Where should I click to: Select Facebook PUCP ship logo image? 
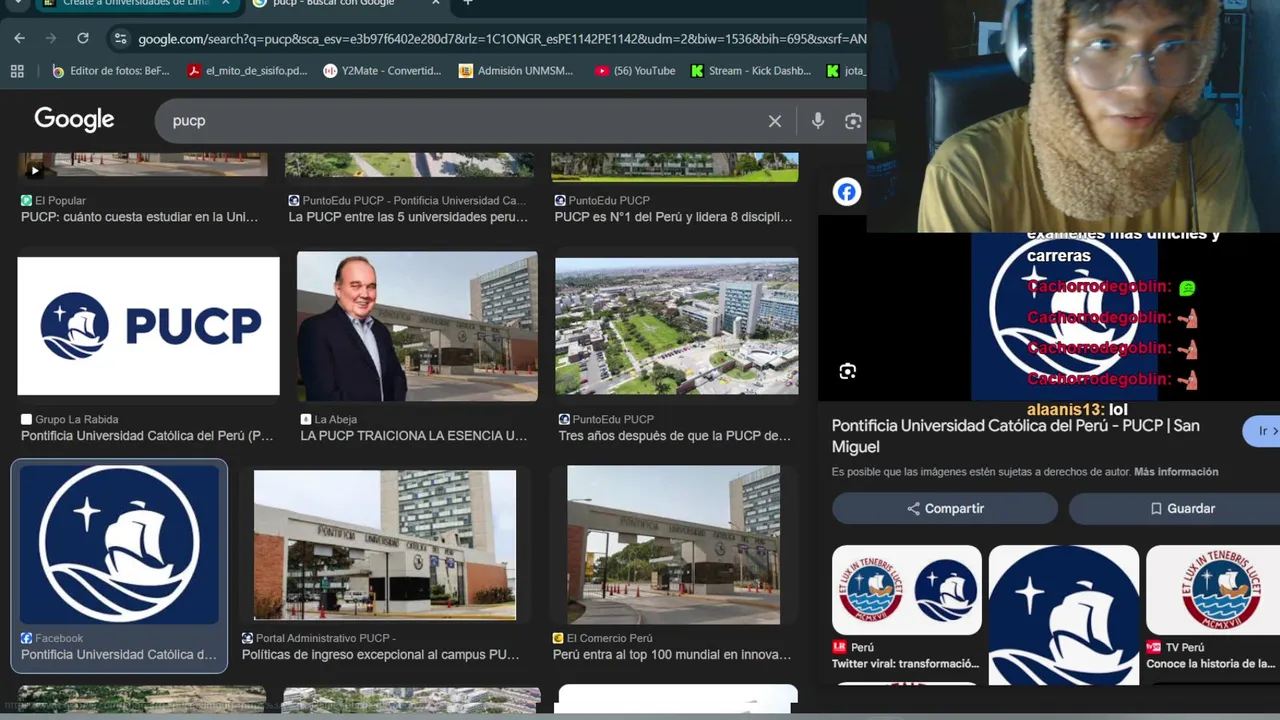click(119, 545)
